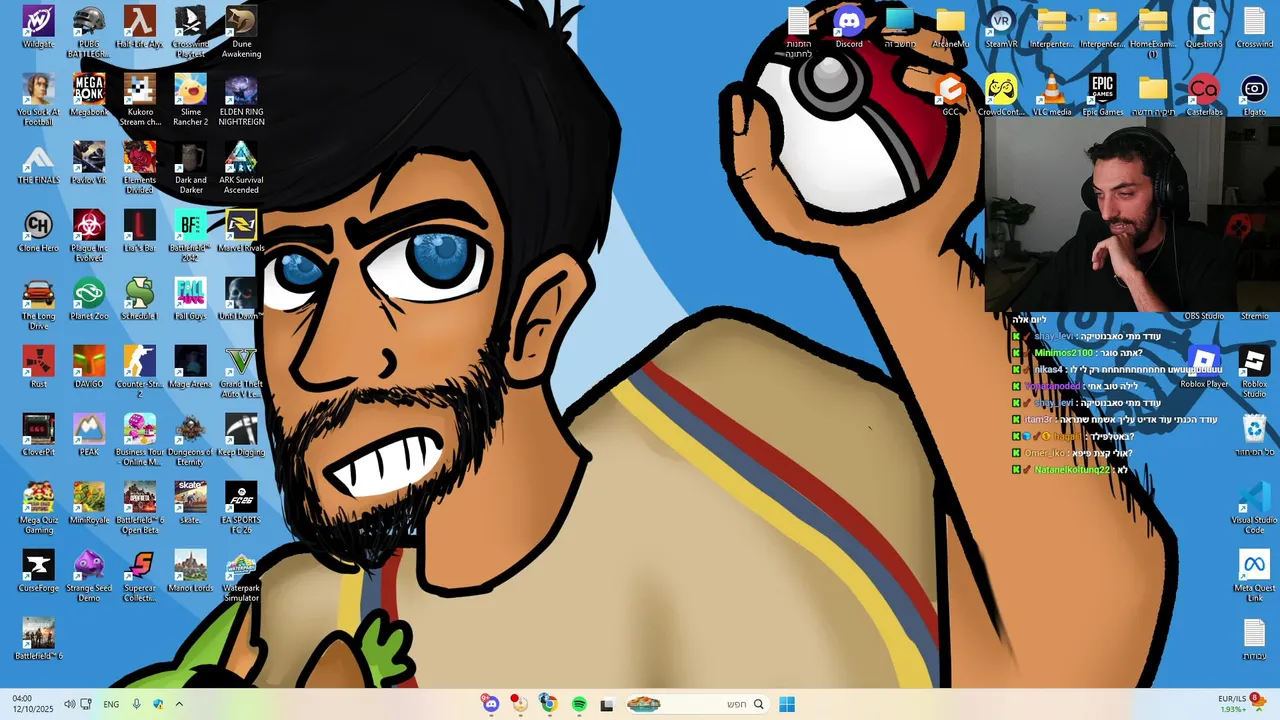Open the Recycle Bin icon
Image resolution: width=1280 pixels, height=720 pixels.
pyautogui.click(x=1254, y=435)
